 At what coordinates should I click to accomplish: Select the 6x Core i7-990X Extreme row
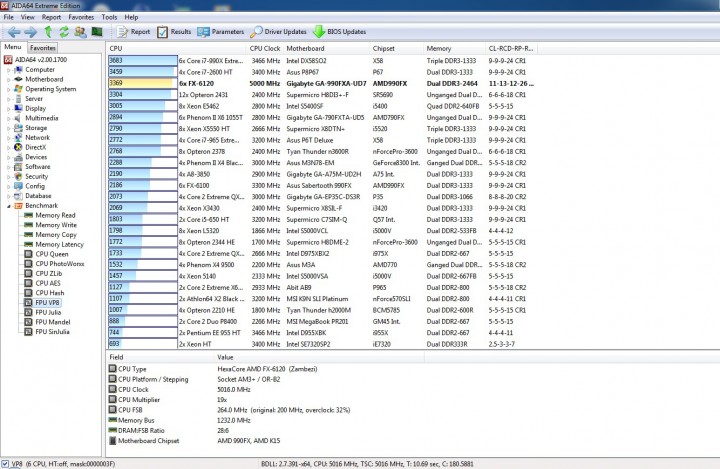[321, 61]
